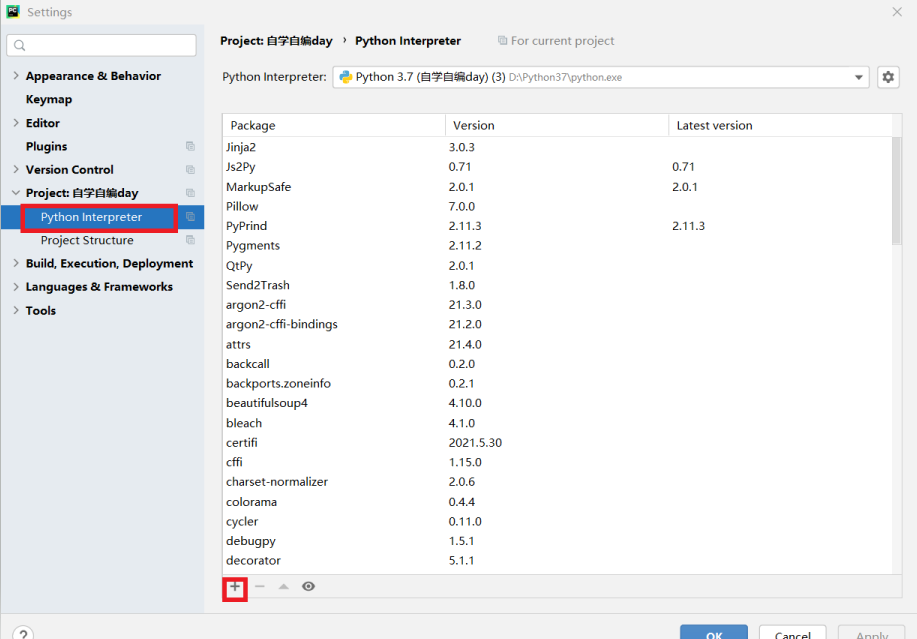The height and width of the screenshot is (639, 917).
Task: Click the package list vertical scrollbar
Action: pos(897,191)
